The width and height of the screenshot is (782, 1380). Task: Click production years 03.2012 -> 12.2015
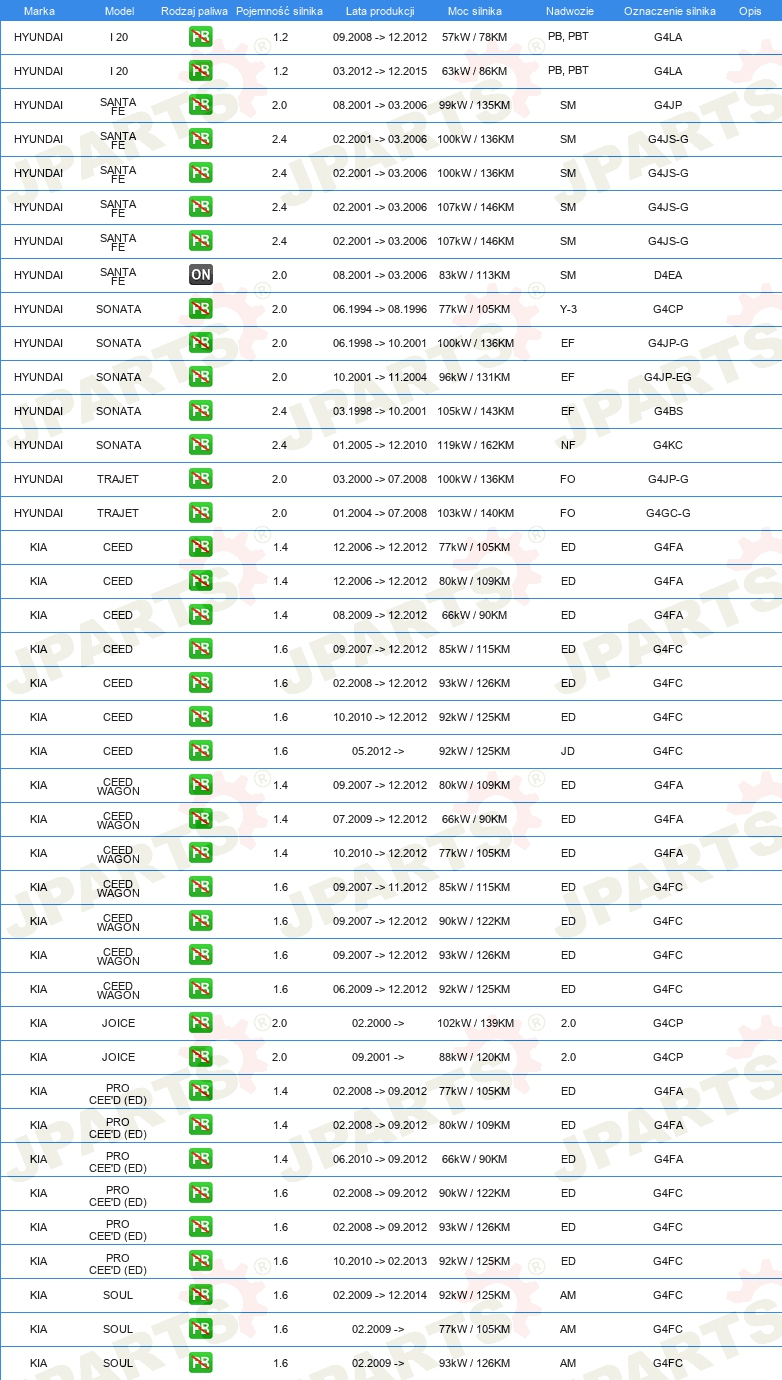(x=380, y=71)
